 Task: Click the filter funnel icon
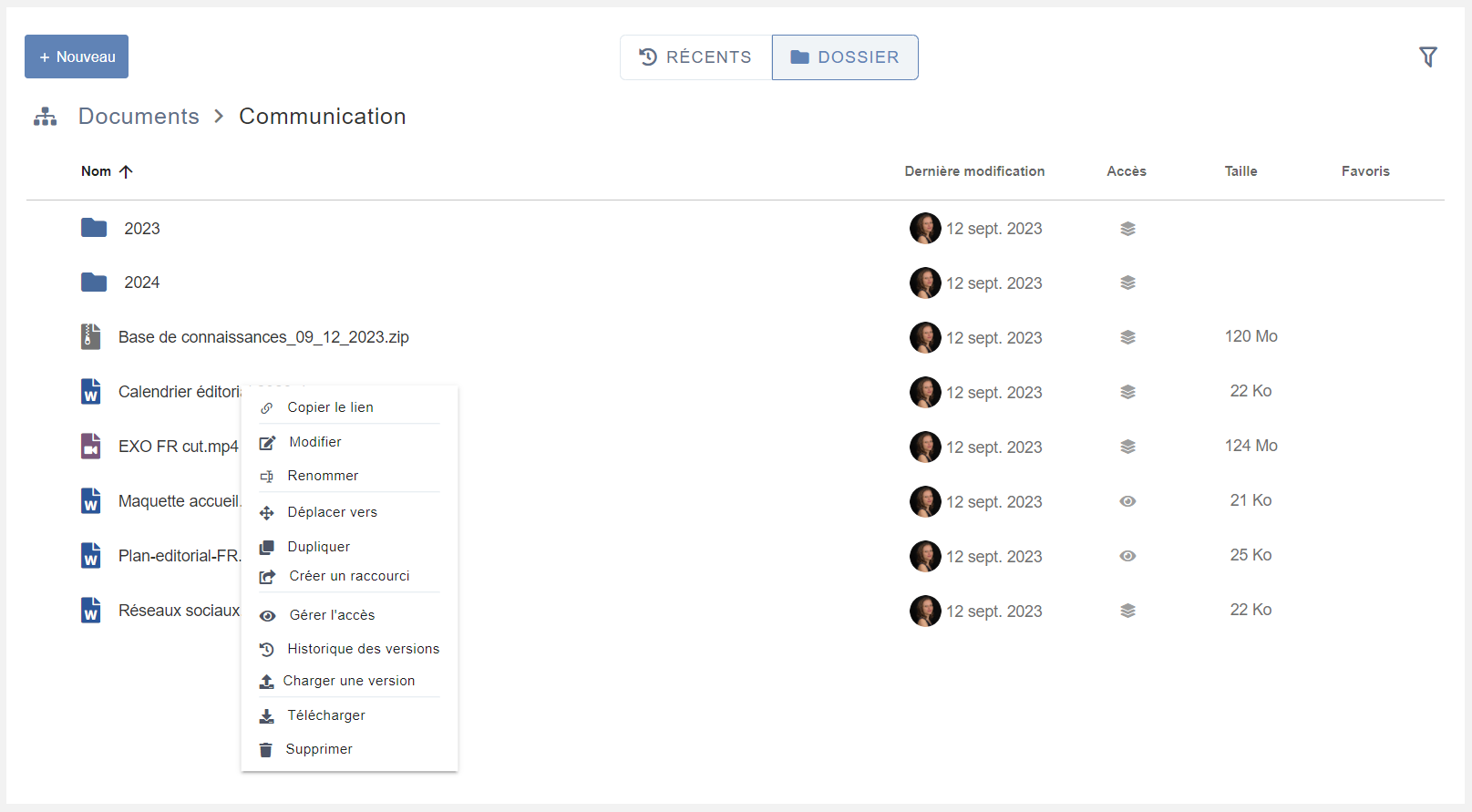coord(1427,57)
